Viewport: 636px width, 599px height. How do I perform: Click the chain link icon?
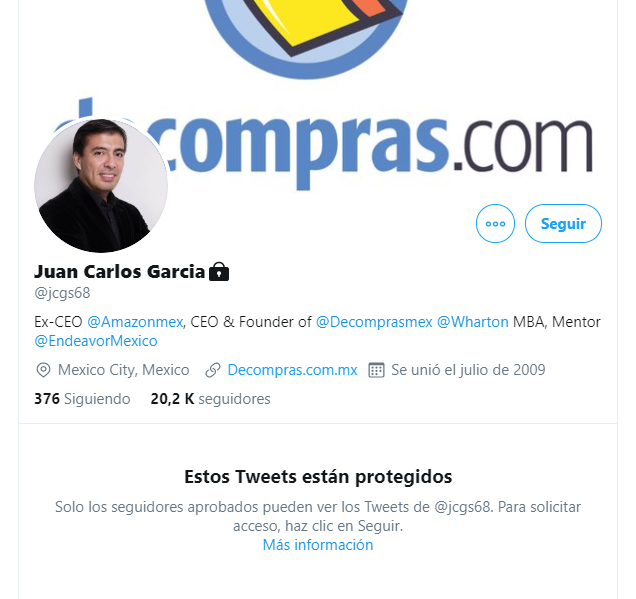[x=213, y=370]
